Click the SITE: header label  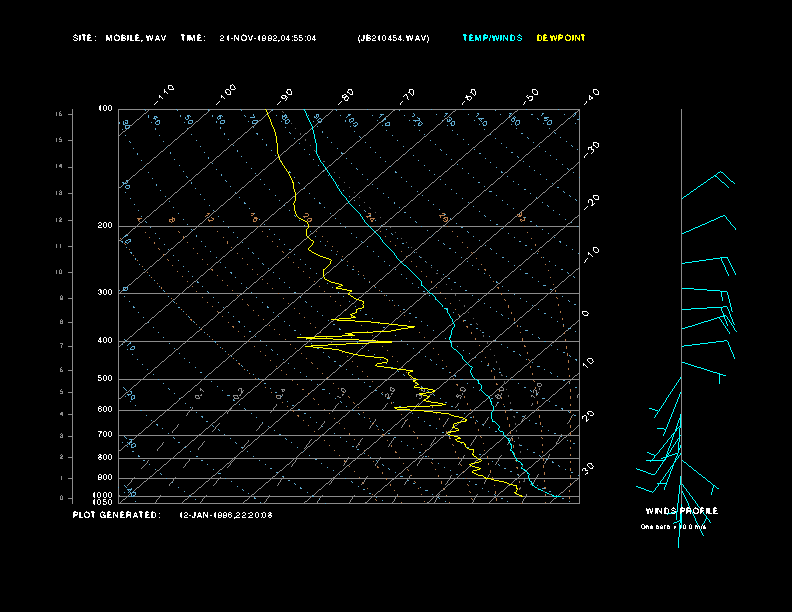coord(84,38)
